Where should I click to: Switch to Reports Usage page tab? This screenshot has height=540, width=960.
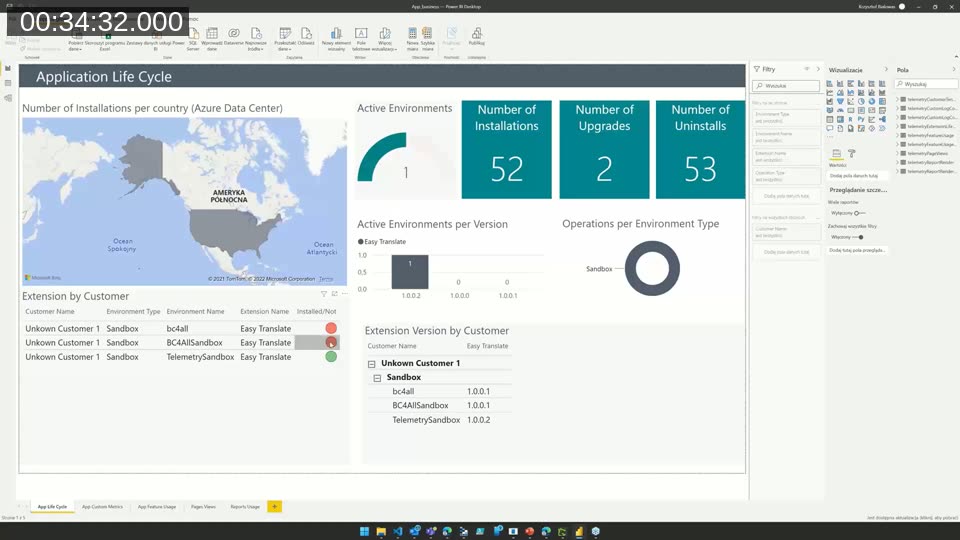(245, 507)
